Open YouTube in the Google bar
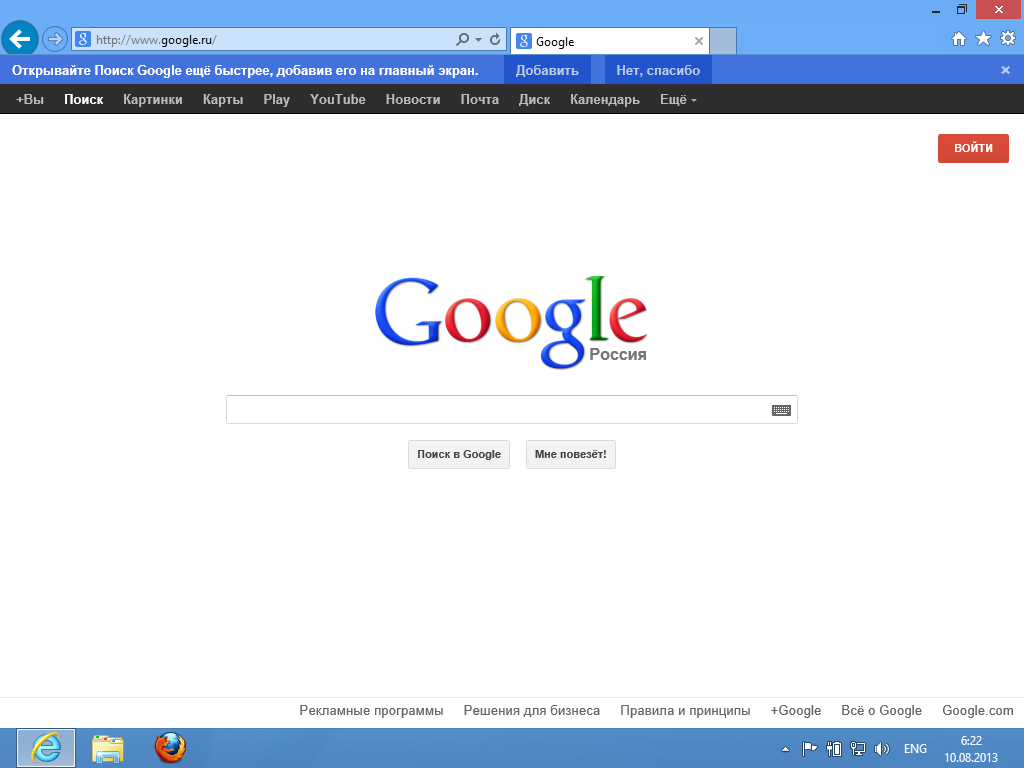Viewport: 1024px width, 768px height. [x=338, y=99]
